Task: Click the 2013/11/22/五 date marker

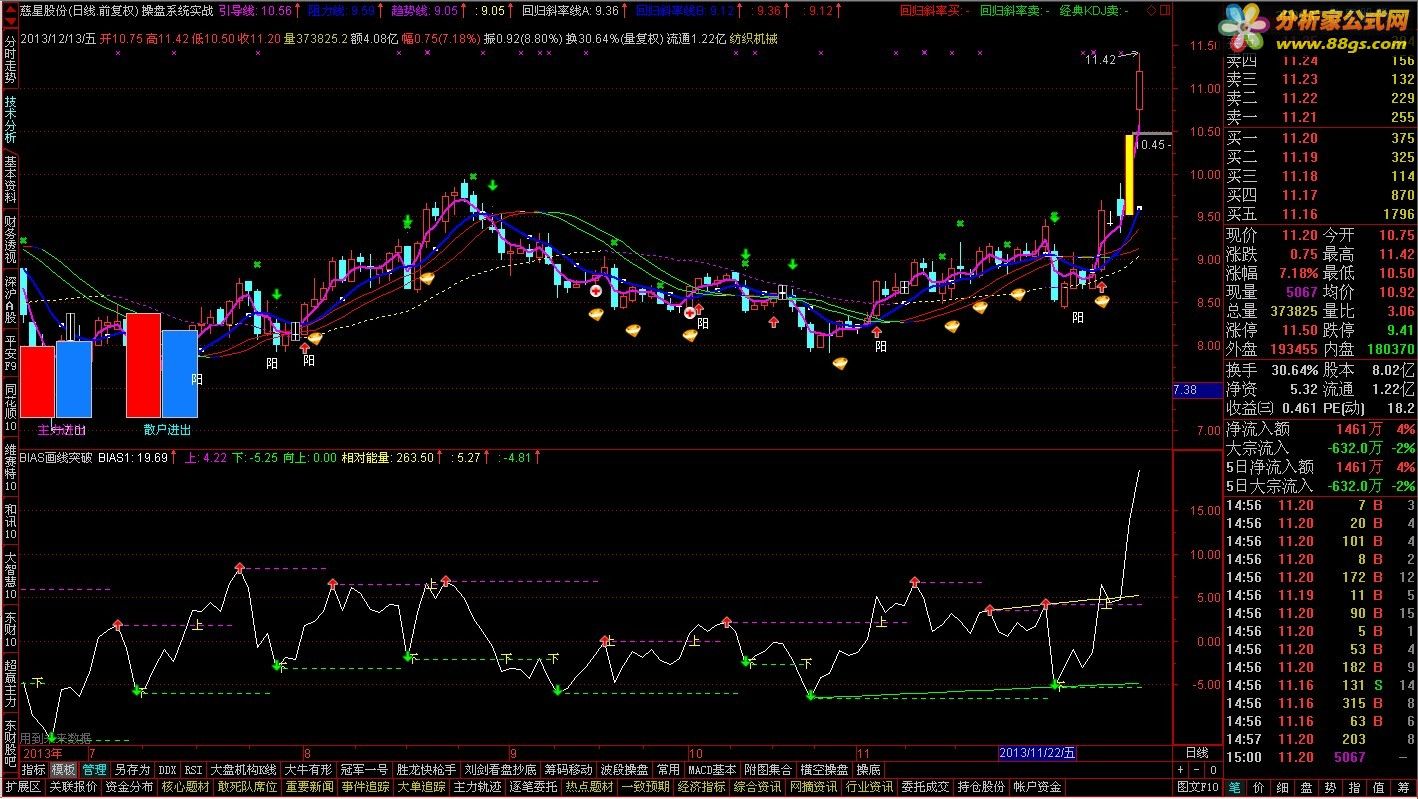Action: (1039, 752)
